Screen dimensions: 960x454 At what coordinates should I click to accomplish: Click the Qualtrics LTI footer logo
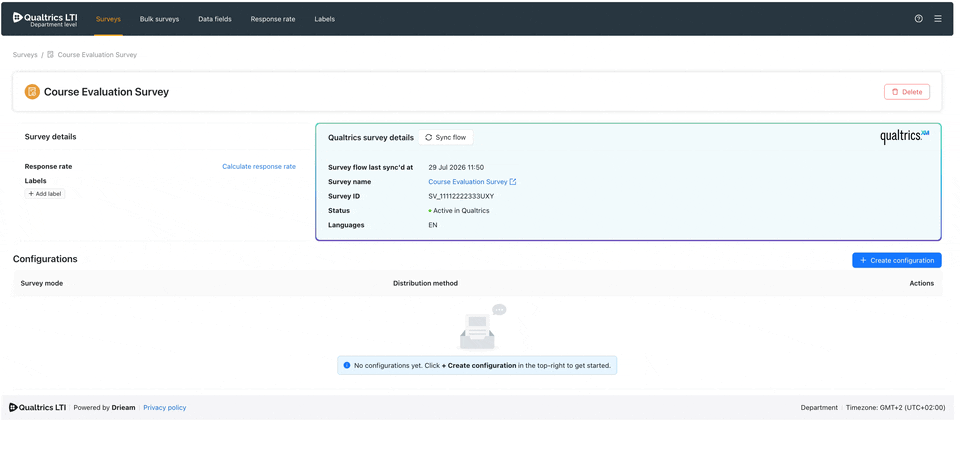point(37,407)
